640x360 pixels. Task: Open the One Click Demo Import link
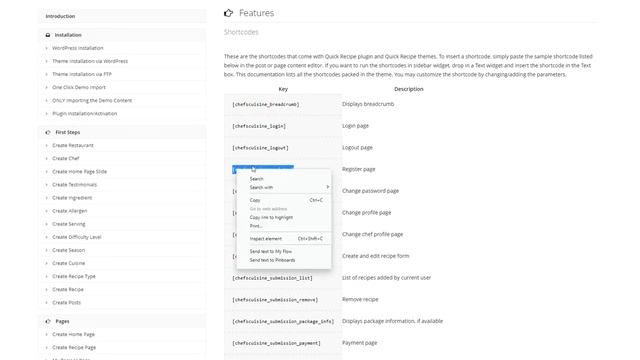click(x=79, y=87)
